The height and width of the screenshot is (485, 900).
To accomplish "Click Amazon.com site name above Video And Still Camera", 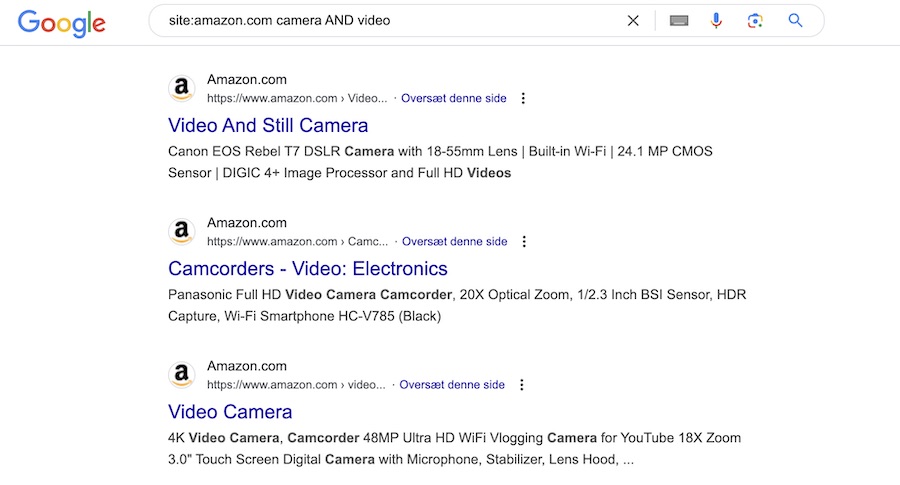I will (247, 80).
